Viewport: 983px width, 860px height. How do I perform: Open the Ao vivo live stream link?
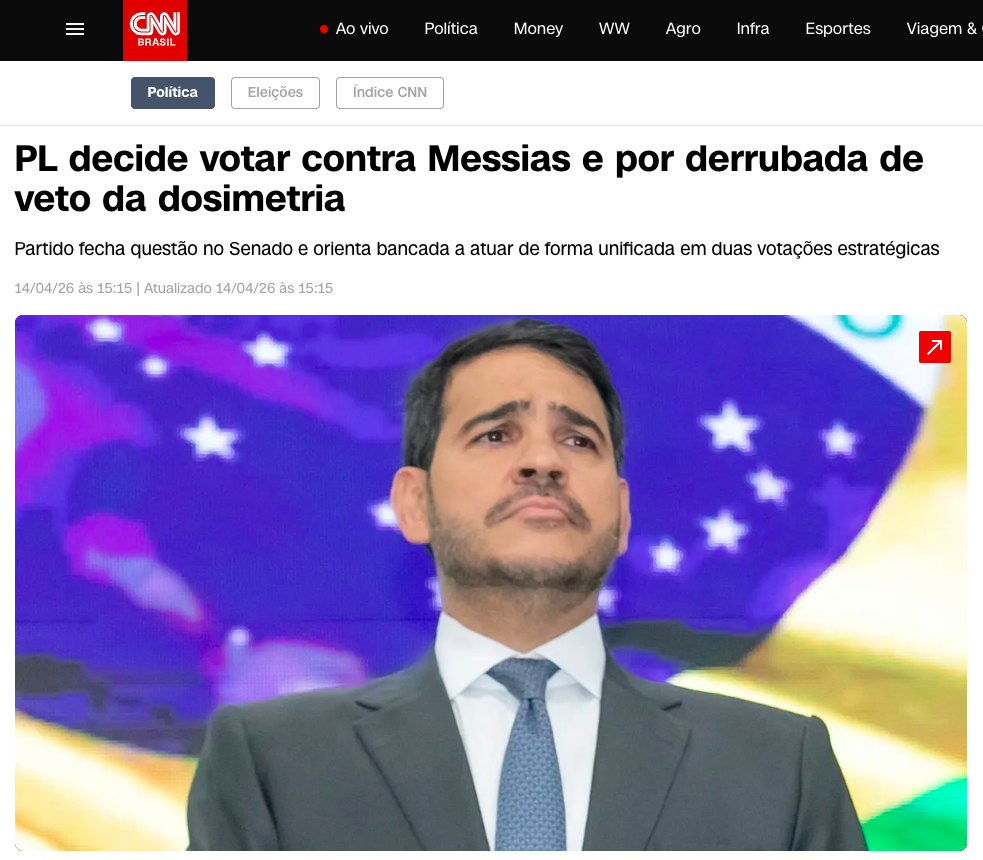pyautogui.click(x=362, y=29)
